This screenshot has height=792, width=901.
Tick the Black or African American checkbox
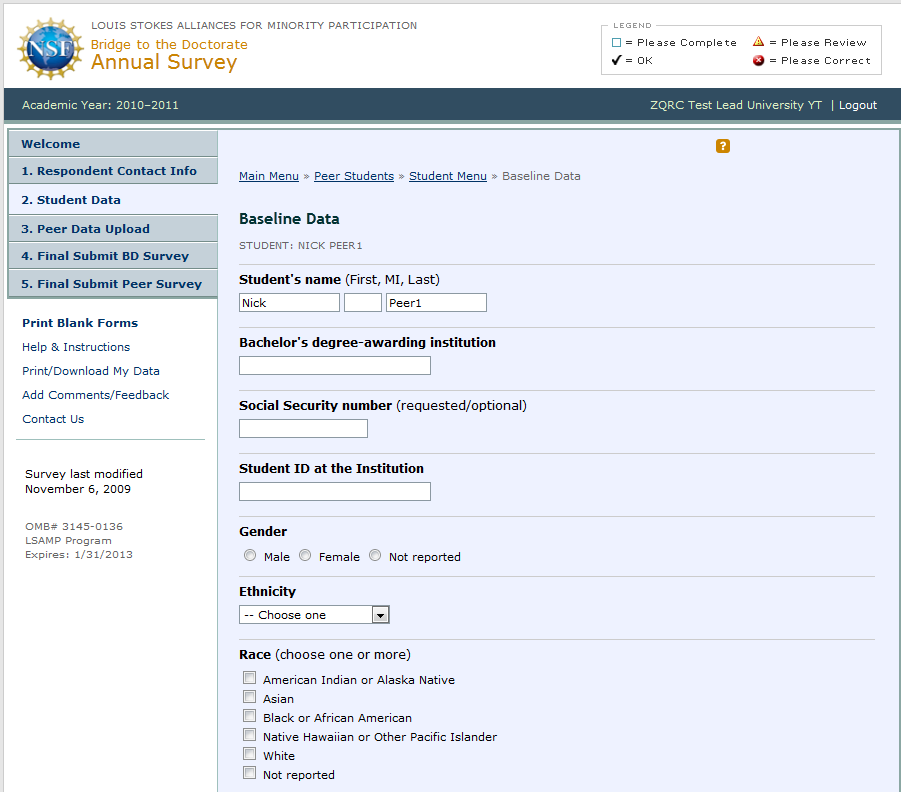point(250,717)
